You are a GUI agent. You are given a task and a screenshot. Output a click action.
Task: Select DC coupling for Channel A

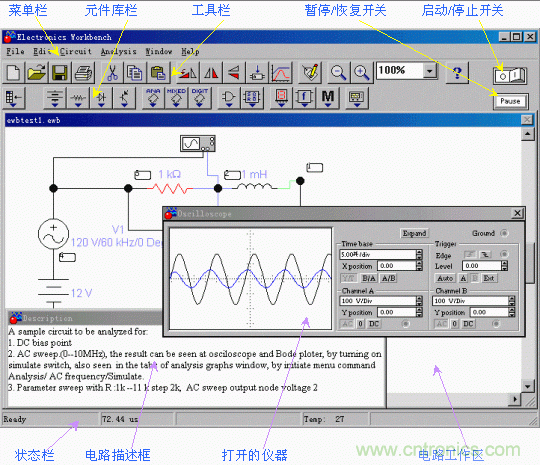click(374, 324)
